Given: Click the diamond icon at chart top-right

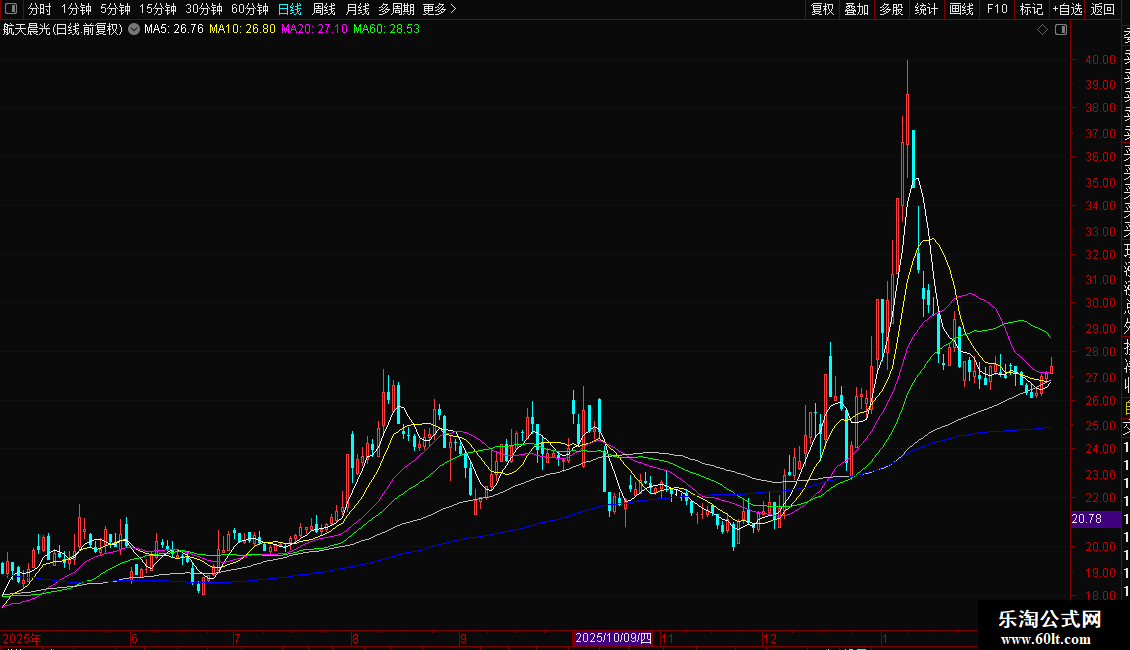Looking at the screenshot, I should [x=1042, y=30].
